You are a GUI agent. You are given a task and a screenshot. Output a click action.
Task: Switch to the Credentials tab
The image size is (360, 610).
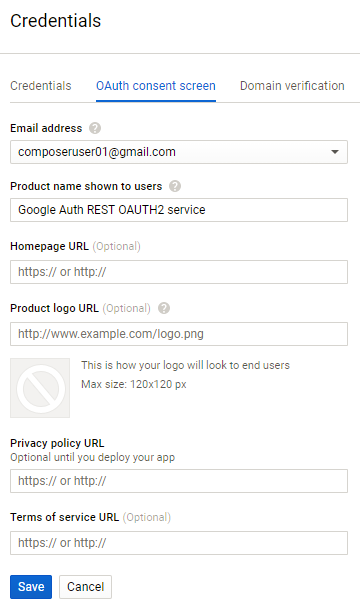point(41,86)
